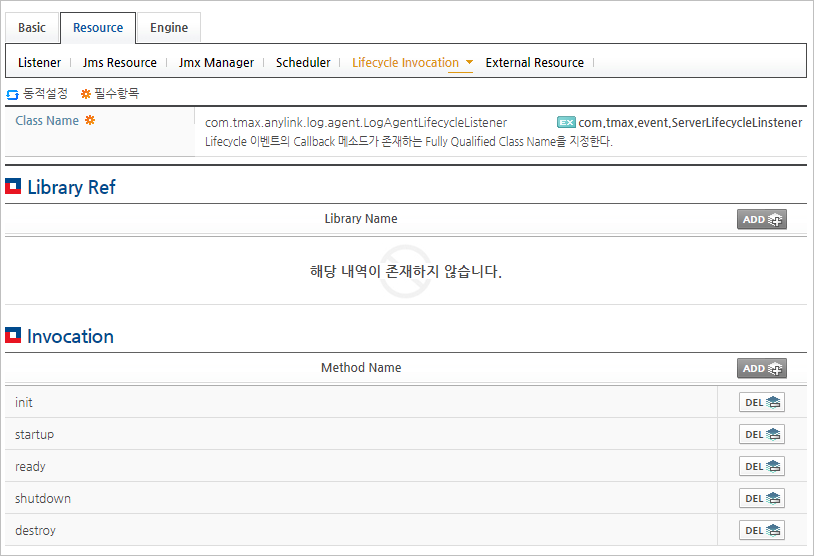Remove the ready method with DEL

click(761, 466)
